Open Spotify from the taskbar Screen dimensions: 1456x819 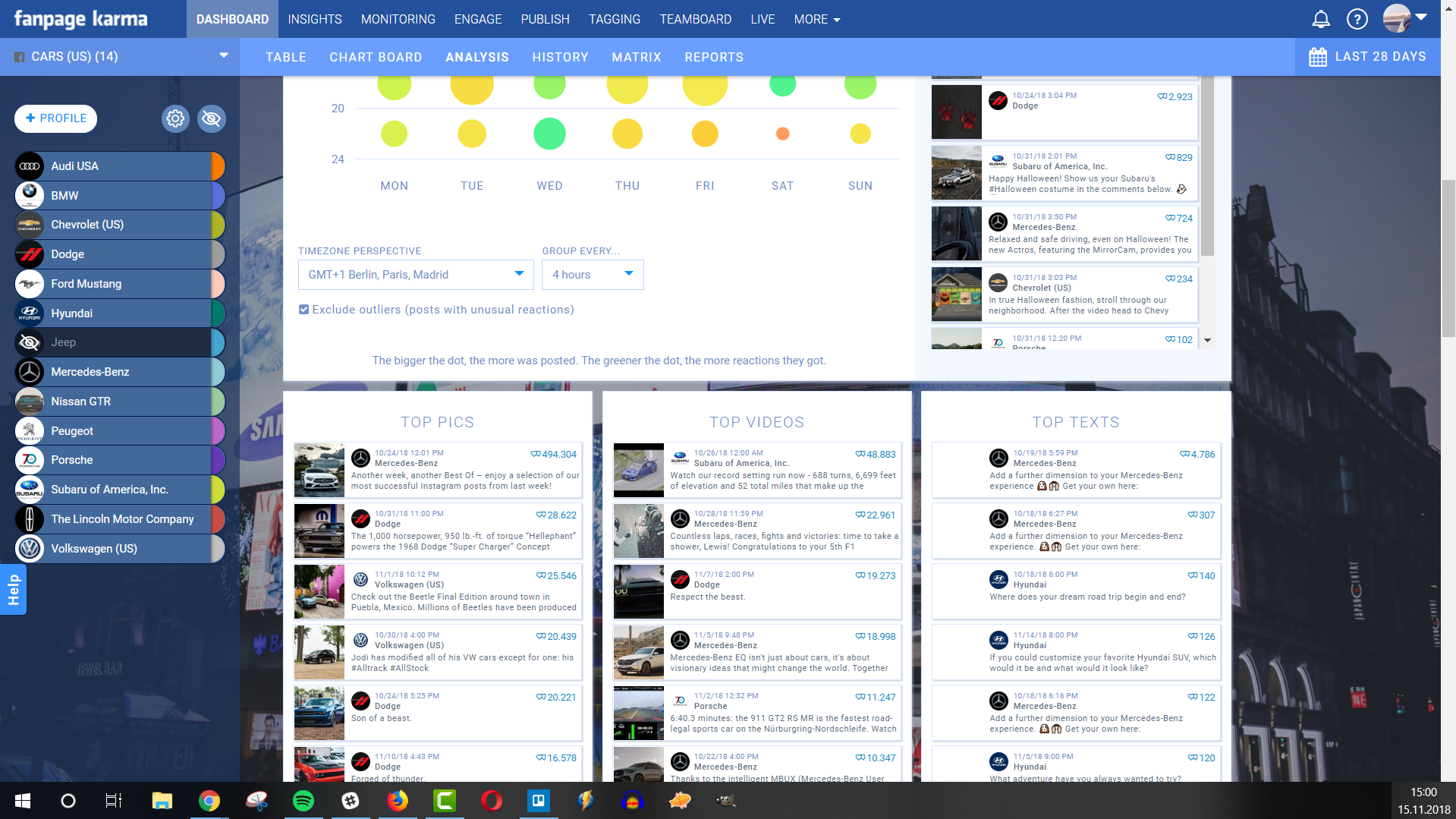tap(303, 801)
